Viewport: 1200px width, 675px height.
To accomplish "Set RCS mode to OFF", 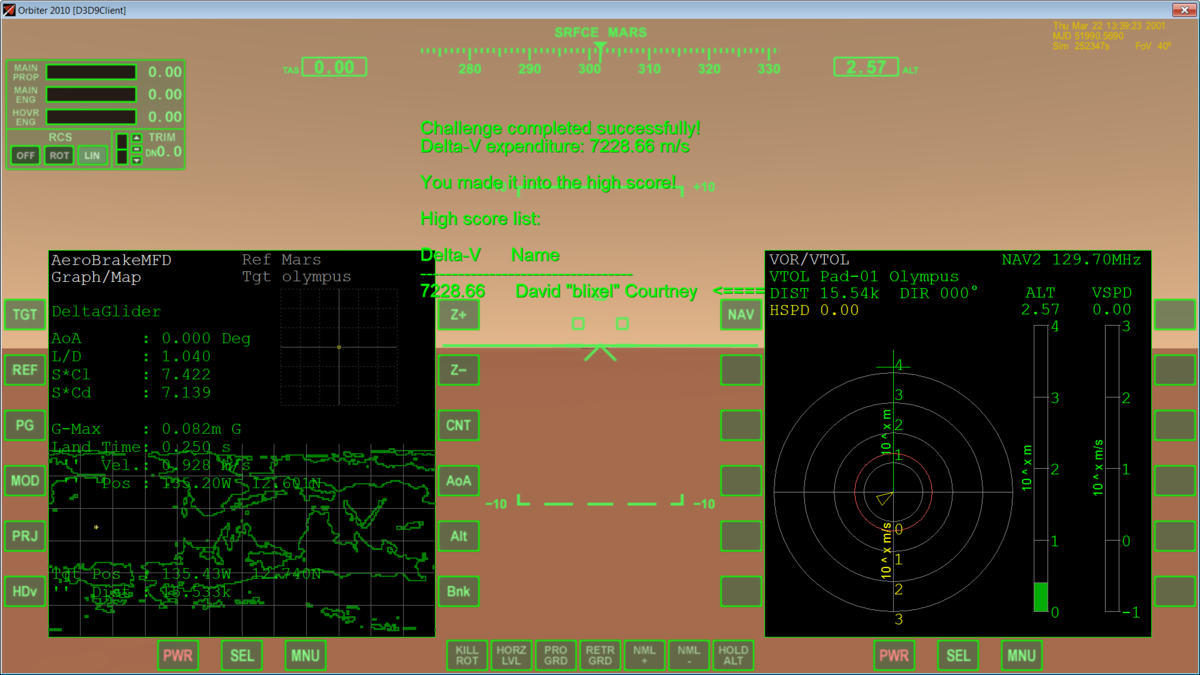I will point(26,155).
